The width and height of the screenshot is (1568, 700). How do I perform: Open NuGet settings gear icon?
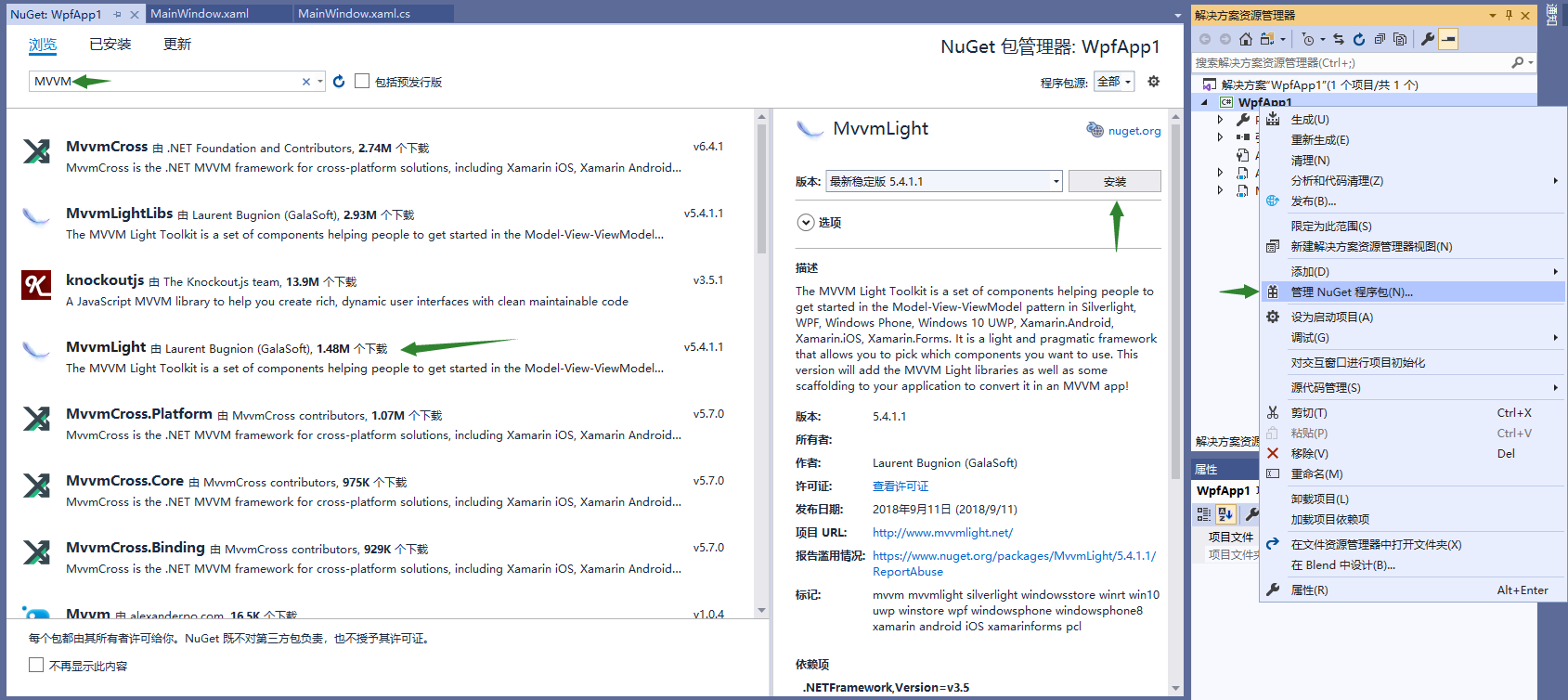click(x=1154, y=82)
